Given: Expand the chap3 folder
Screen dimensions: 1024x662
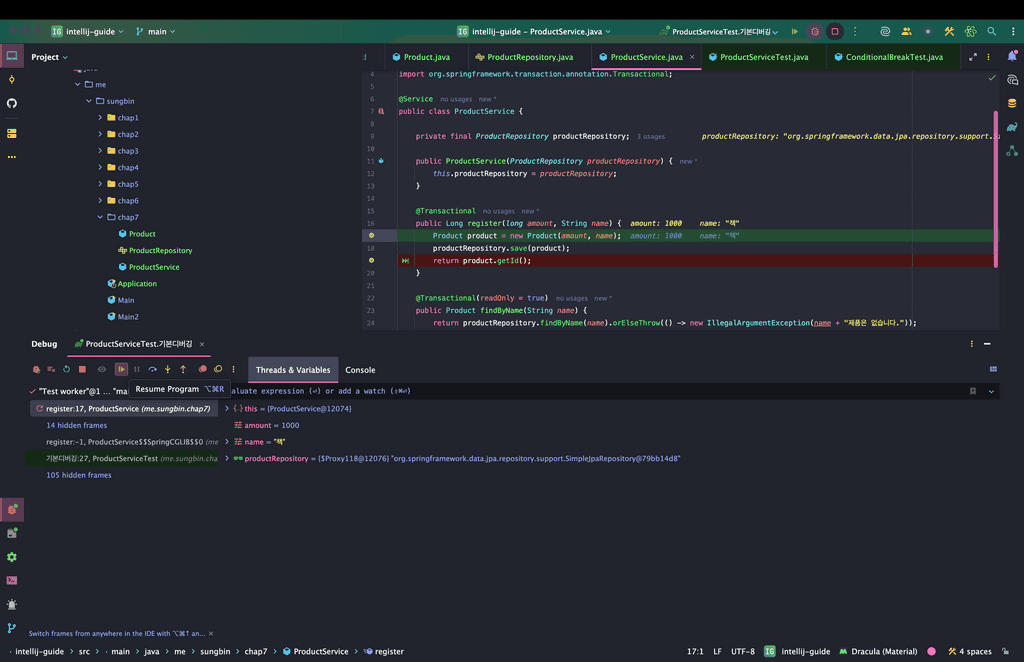Looking at the screenshot, I should 100,151.
